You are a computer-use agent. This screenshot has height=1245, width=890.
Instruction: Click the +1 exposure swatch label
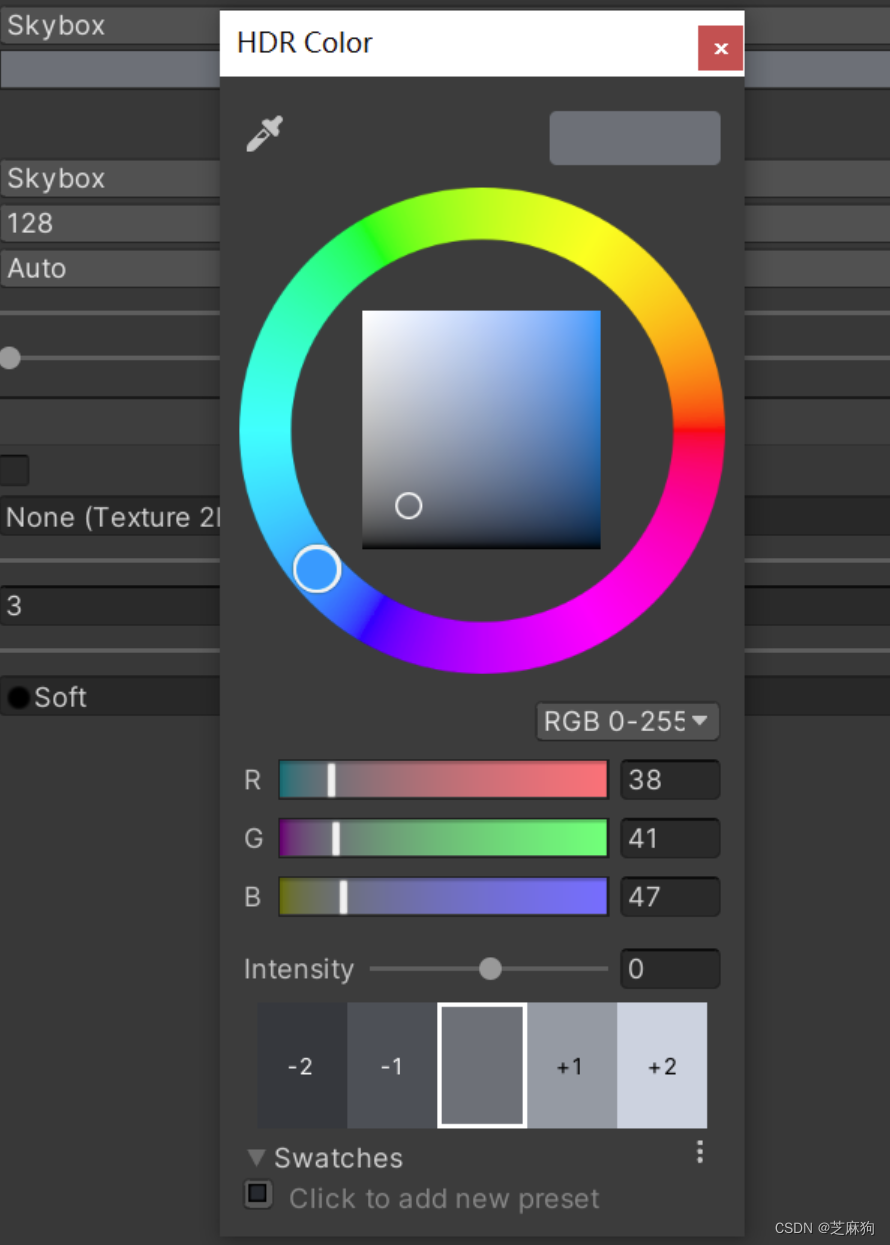click(571, 1065)
